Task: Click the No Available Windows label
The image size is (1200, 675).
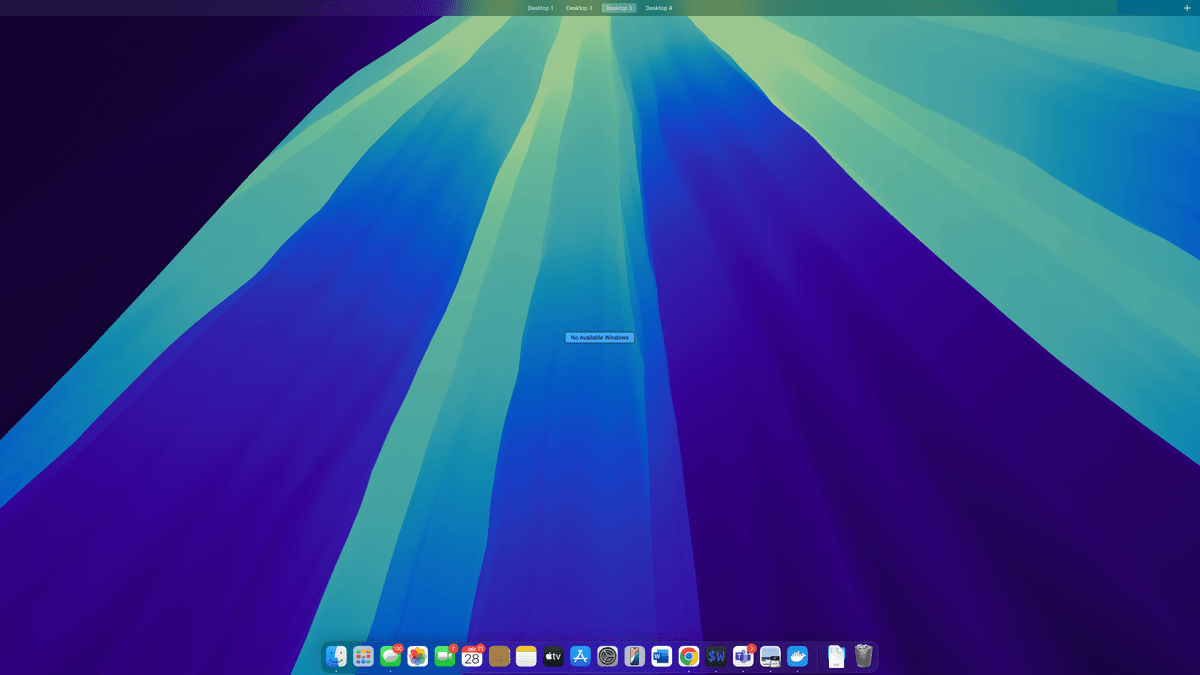Action: point(600,338)
